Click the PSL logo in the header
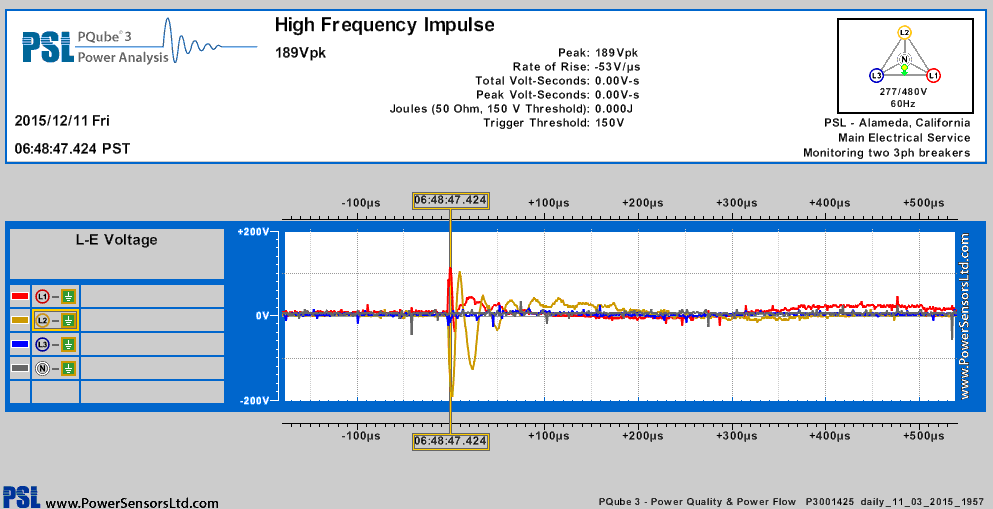Screen dimensions: 993x509 point(46,46)
